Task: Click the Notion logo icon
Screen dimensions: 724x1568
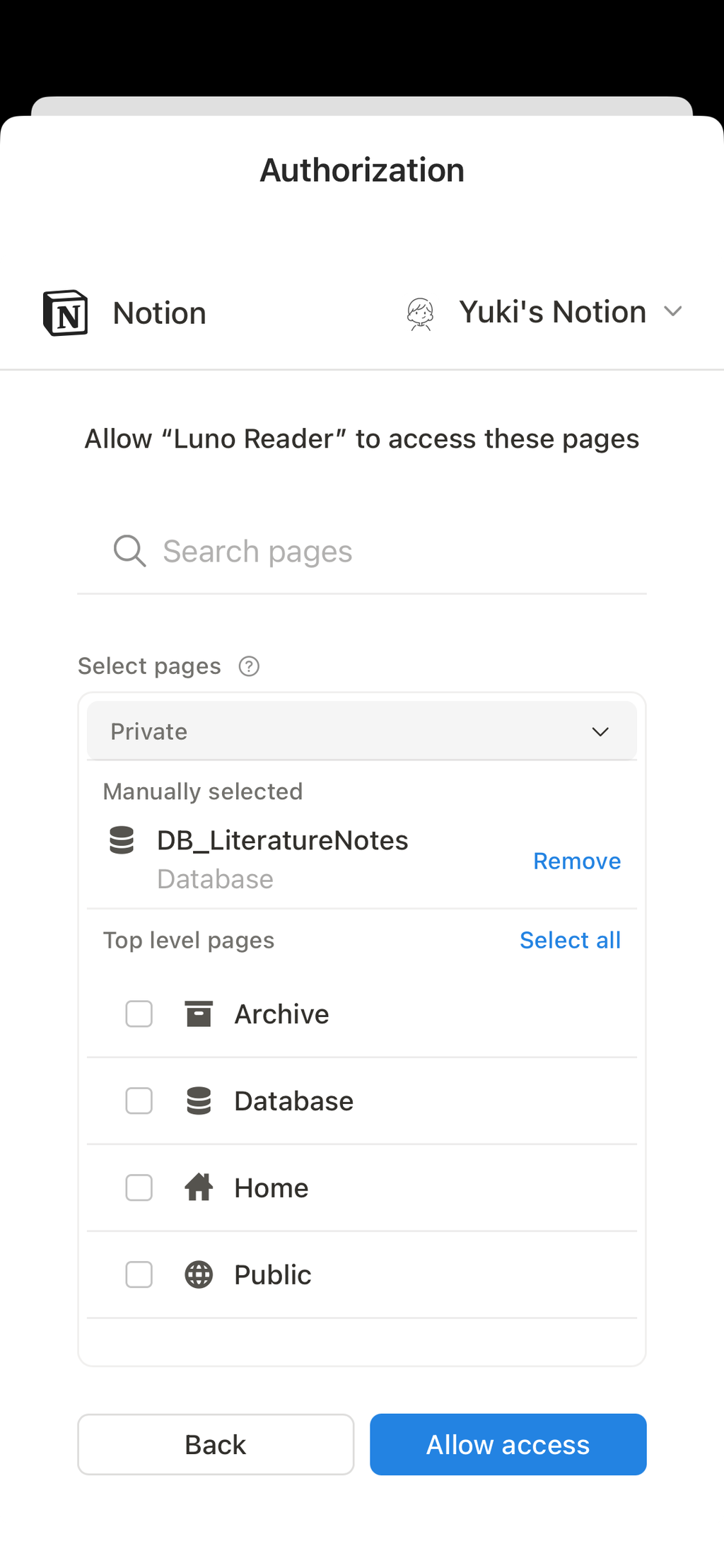Action: click(x=66, y=313)
